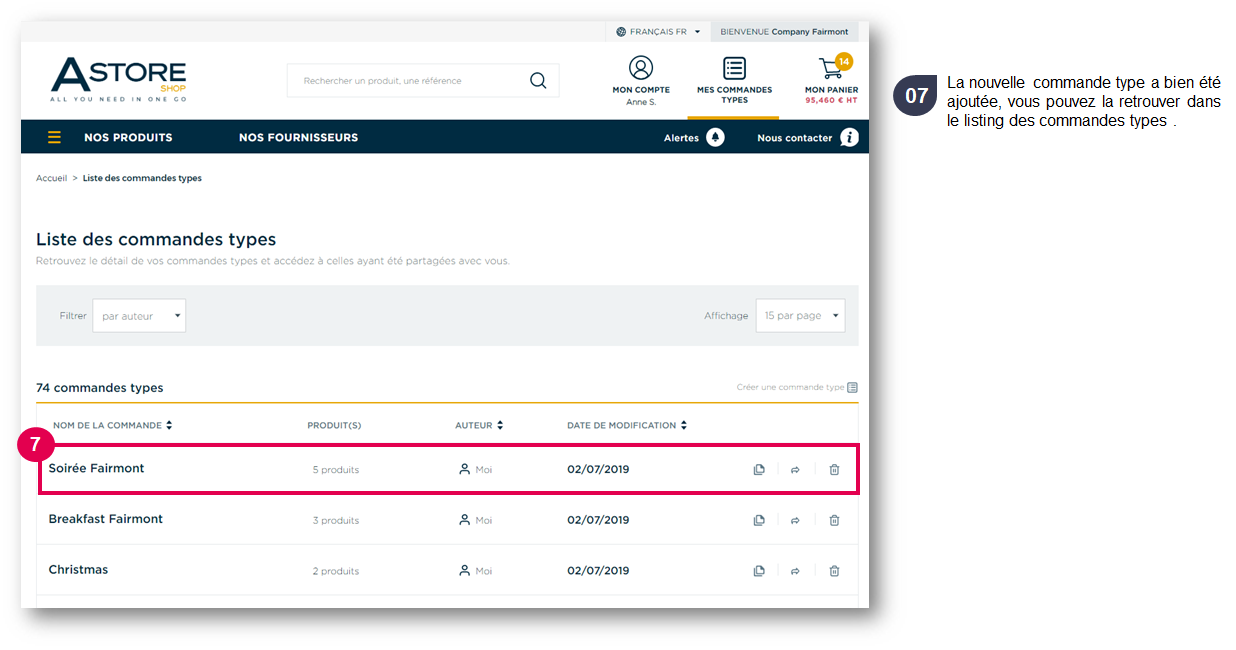Open Mes Commandes Types list icon
This screenshot has height=650, width=1236.
pos(734,68)
